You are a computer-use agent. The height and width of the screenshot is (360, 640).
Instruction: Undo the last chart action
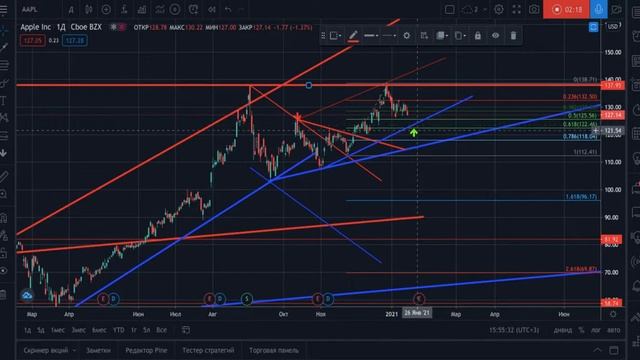pyautogui.click(x=228, y=9)
